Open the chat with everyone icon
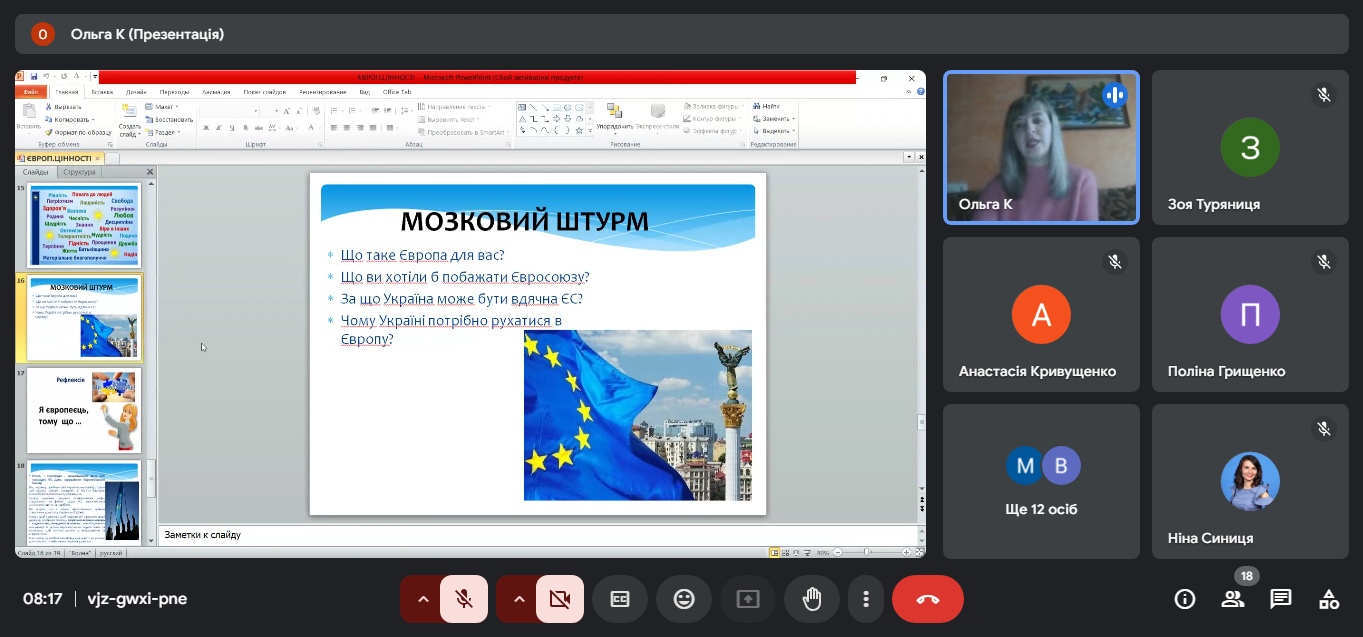This screenshot has width=1363, height=637. click(x=1281, y=599)
